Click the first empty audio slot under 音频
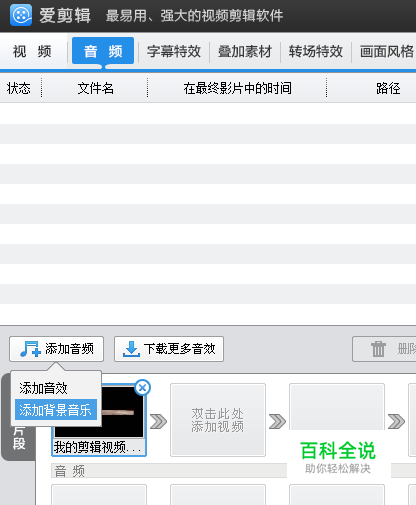This screenshot has height=505, width=416. 99,495
